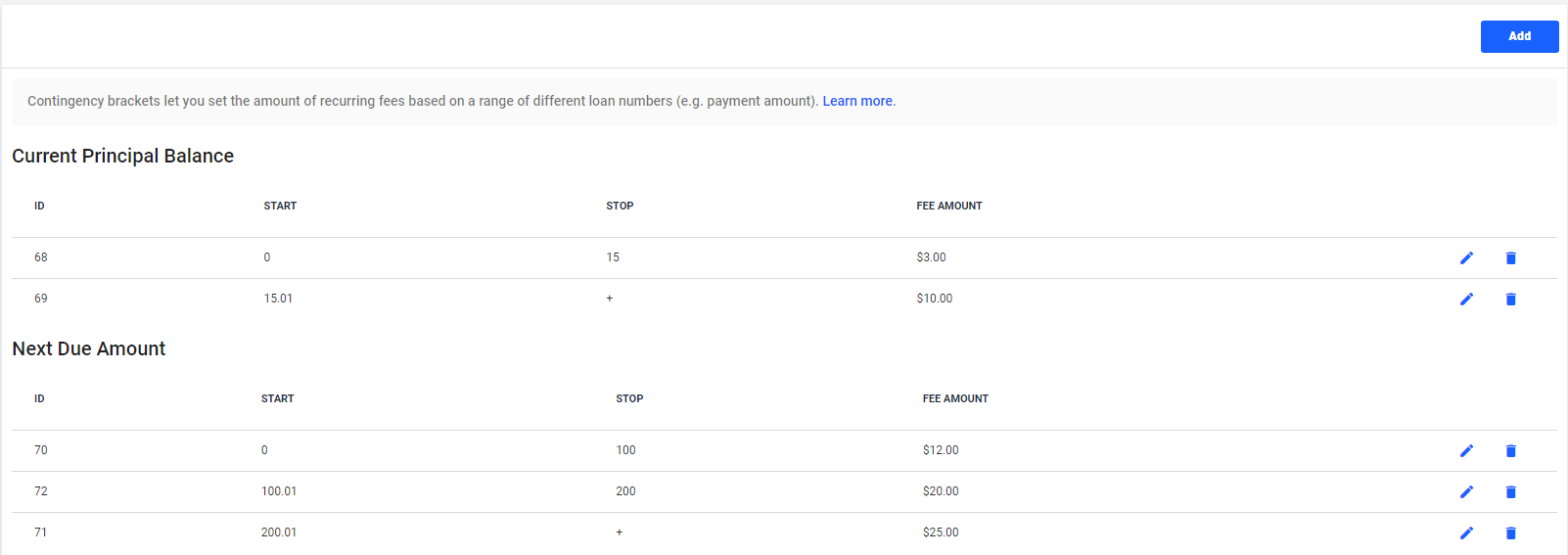Click the $25.00 fee amount cell
1568x555 pixels.
[x=941, y=532]
